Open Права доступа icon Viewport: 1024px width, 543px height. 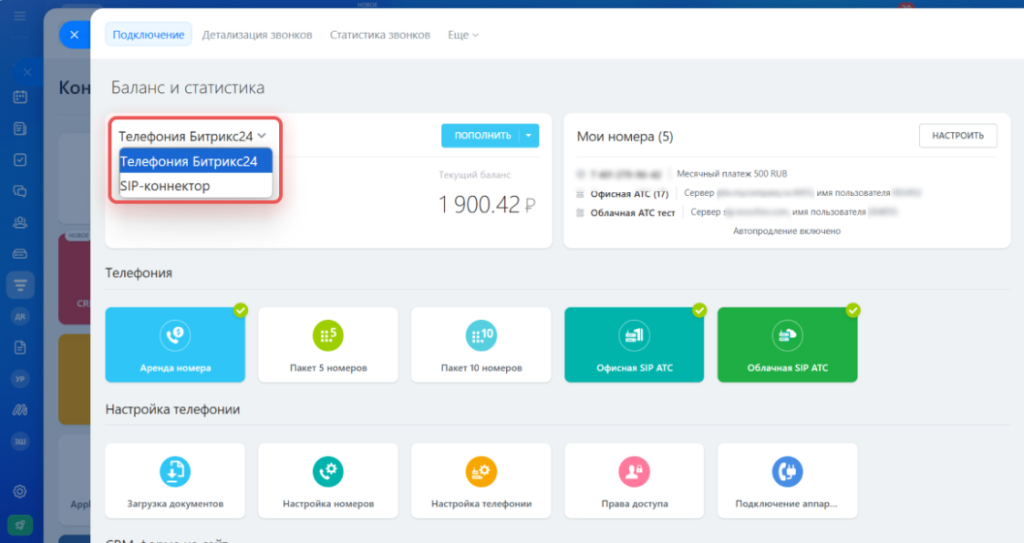pos(634,471)
